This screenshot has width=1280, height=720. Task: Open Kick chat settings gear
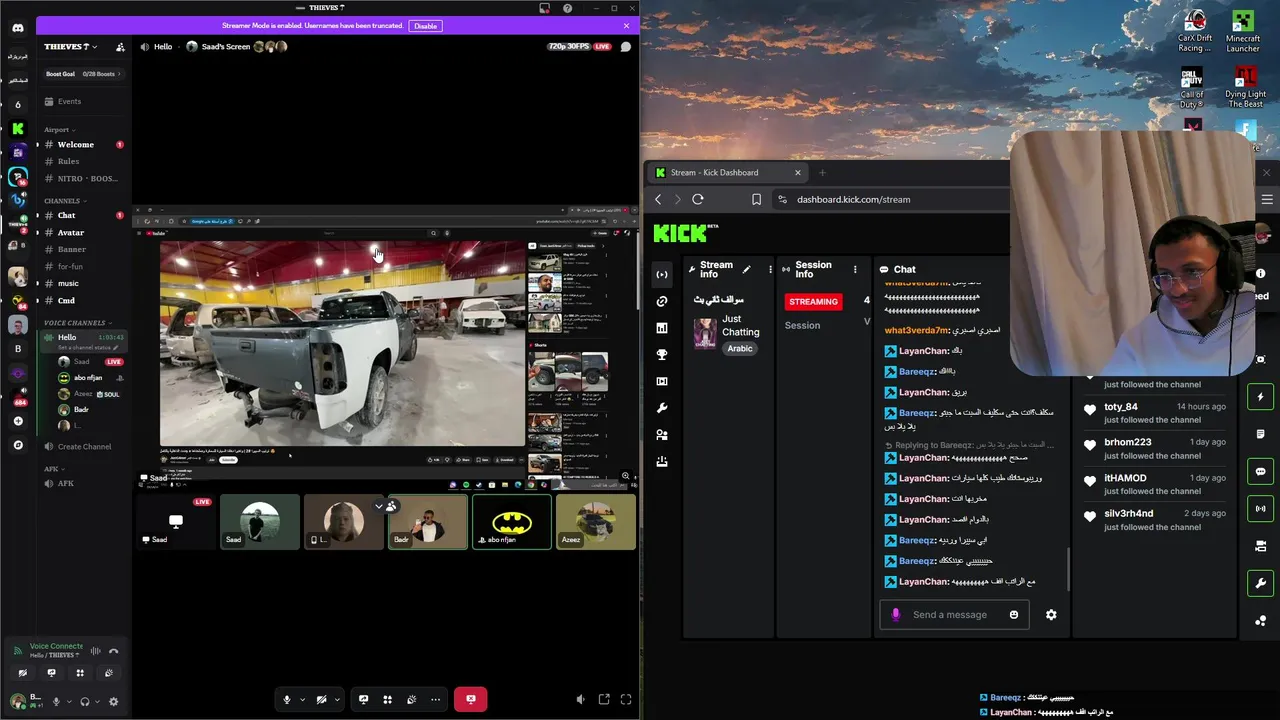(1051, 615)
